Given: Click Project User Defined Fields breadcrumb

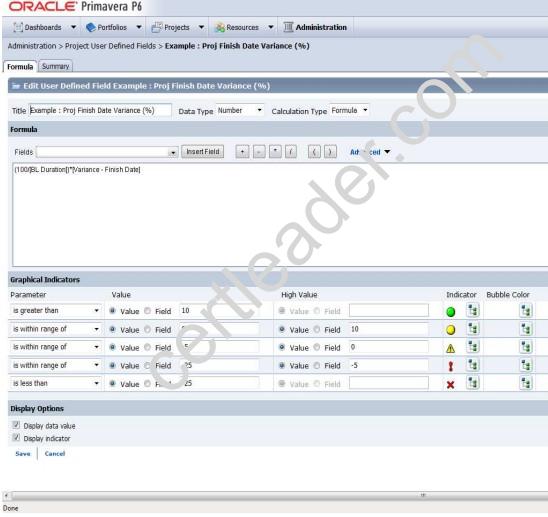Looking at the screenshot, I should pos(110,46).
